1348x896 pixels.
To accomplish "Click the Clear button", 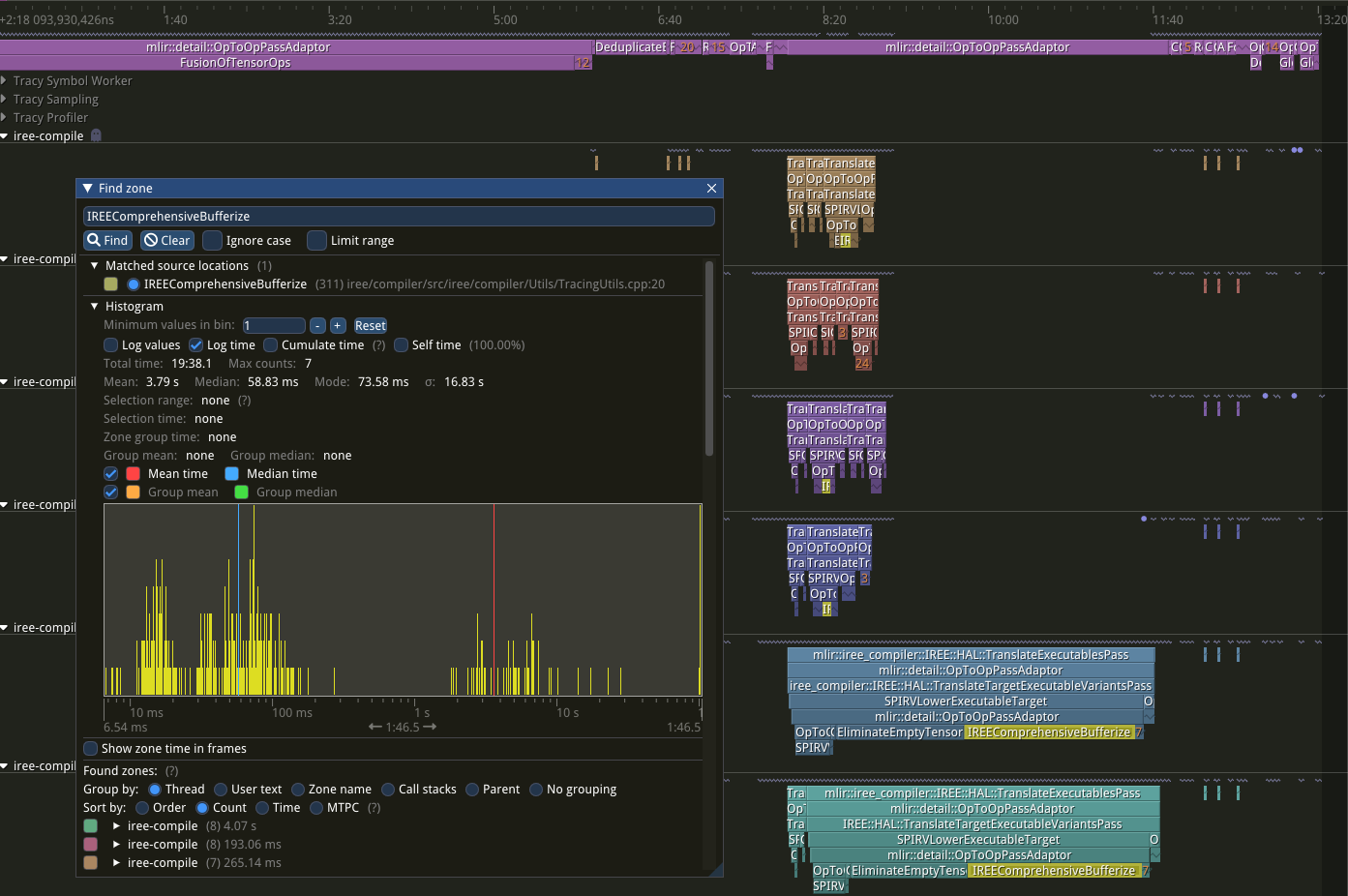I will click(167, 240).
